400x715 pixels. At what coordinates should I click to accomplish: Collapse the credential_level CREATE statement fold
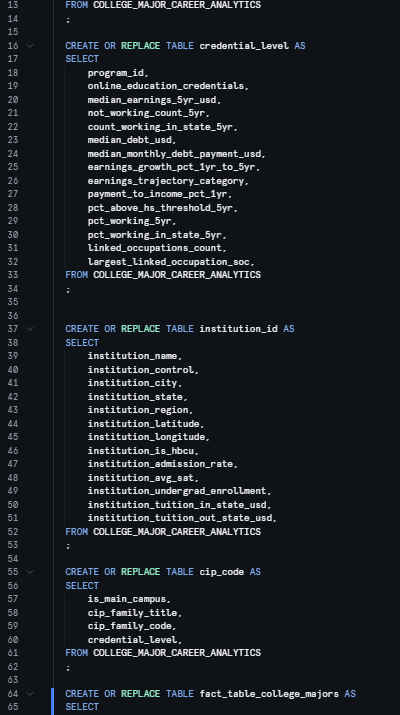point(30,46)
